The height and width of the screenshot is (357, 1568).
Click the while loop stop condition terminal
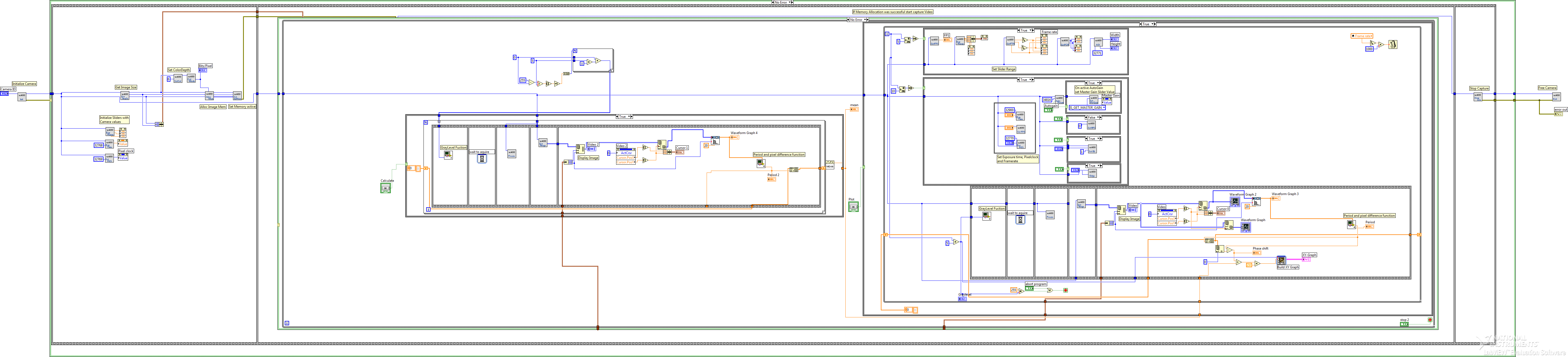tap(1430, 320)
